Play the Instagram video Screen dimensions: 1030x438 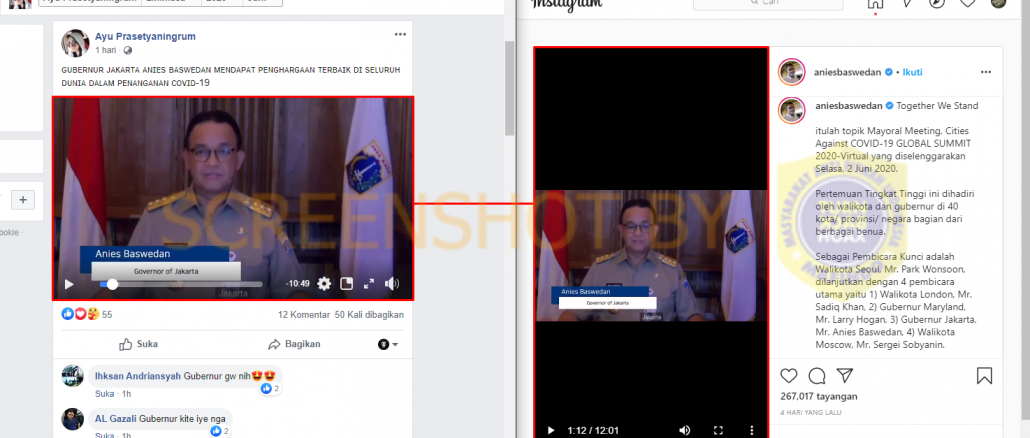point(550,431)
